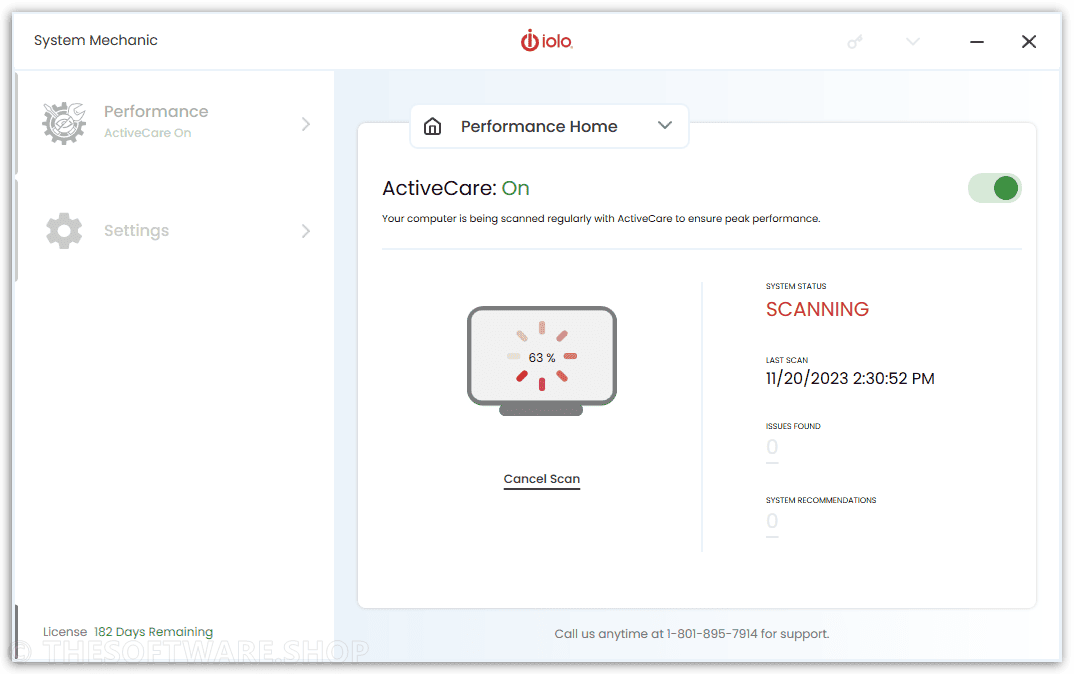The image size is (1074, 674).
Task: Click the scanning monitor graphic showing 63 %
Action: 542,360
